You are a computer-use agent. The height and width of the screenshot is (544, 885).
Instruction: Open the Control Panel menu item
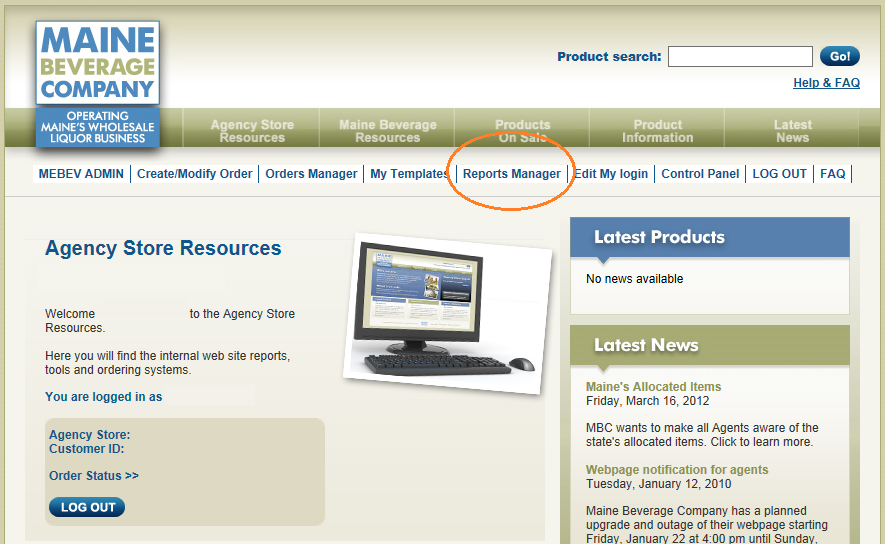click(700, 174)
